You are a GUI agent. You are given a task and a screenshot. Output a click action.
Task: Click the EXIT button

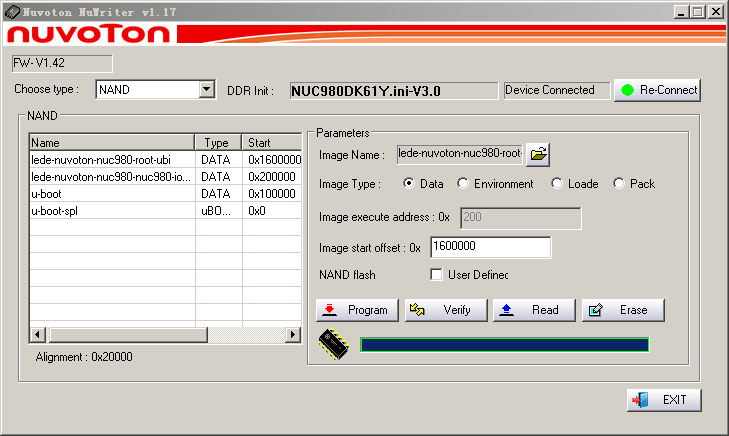click(x=664, y=400)
